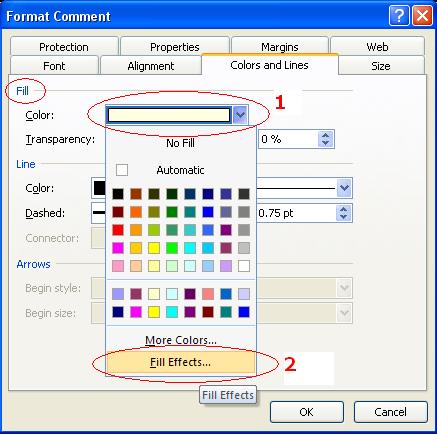Open More Colors option
The height and width of the screenshot is (434, 437).
[x=181, y=340]
